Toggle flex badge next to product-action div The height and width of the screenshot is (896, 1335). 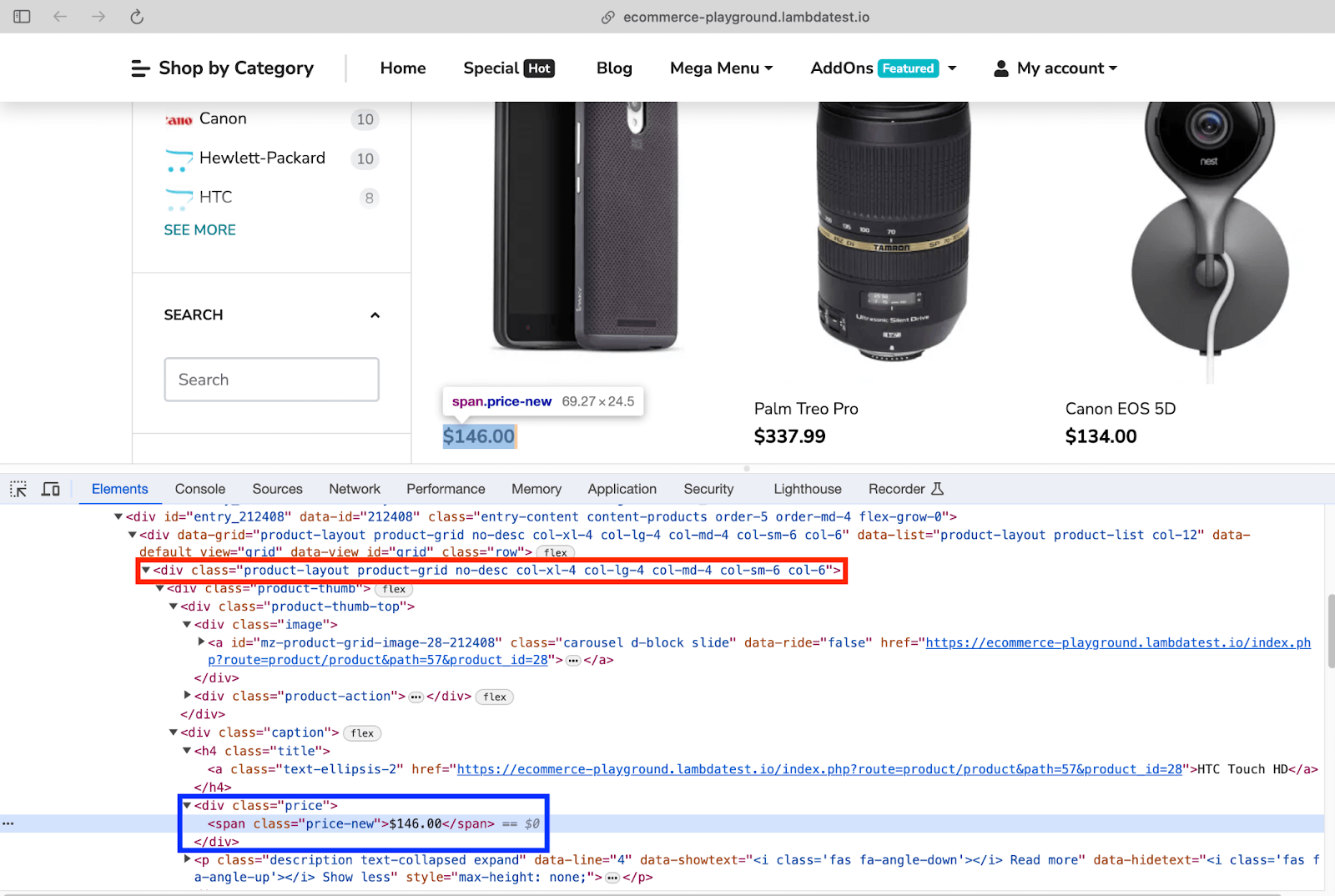click(494, 697)
